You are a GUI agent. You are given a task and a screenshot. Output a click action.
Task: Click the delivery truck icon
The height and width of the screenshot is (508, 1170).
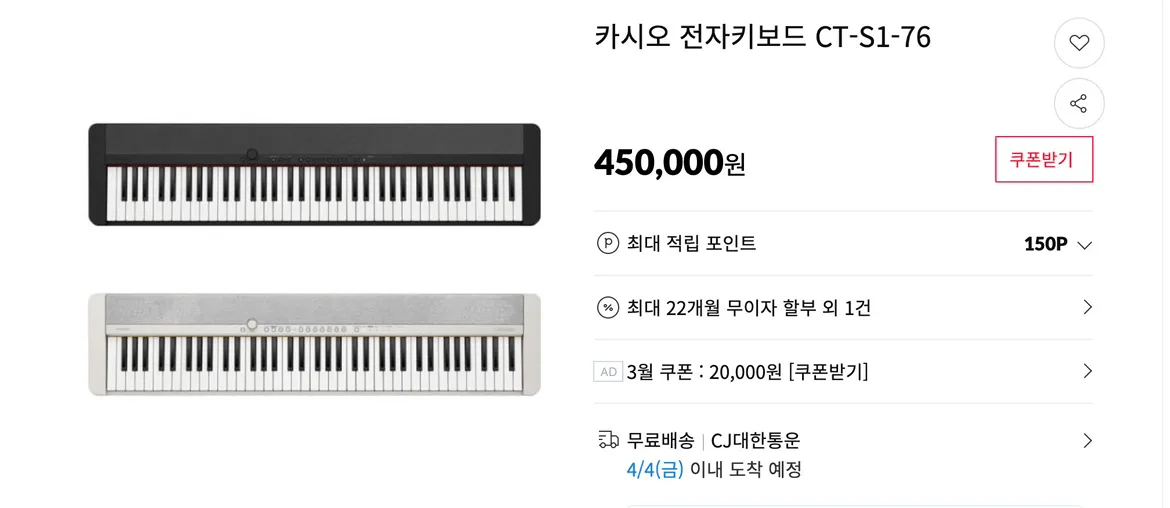609,440
